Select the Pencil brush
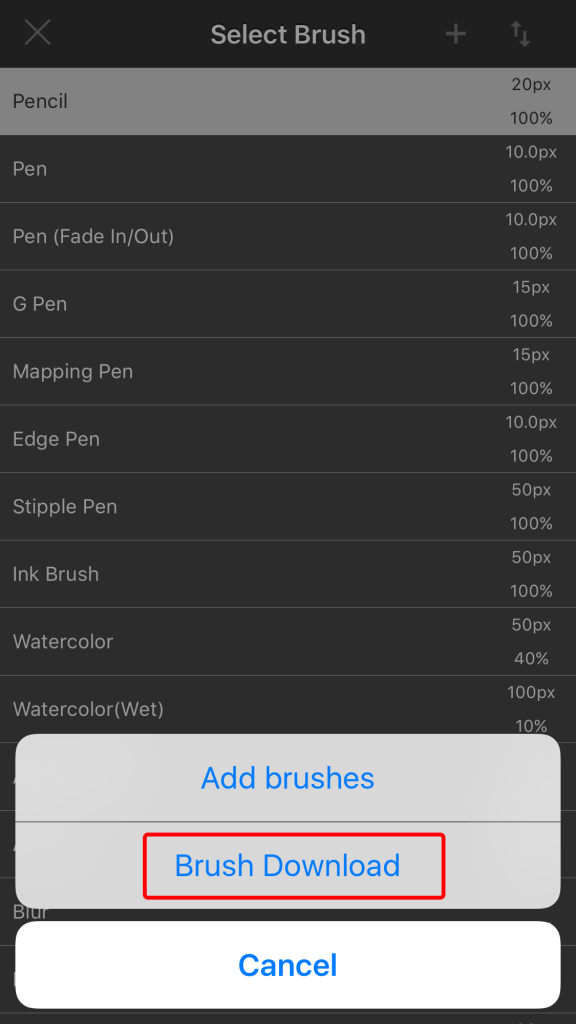Screen dimensions: 576x1024 pos(288,101)
